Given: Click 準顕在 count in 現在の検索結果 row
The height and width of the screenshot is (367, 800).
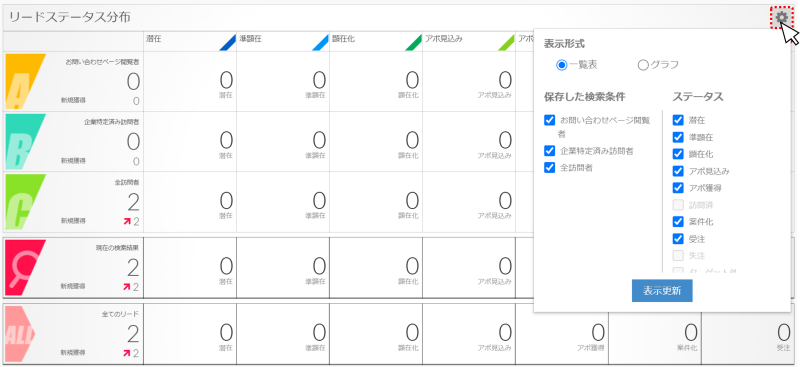Looking at the screenshot, I should coord(319,266).
